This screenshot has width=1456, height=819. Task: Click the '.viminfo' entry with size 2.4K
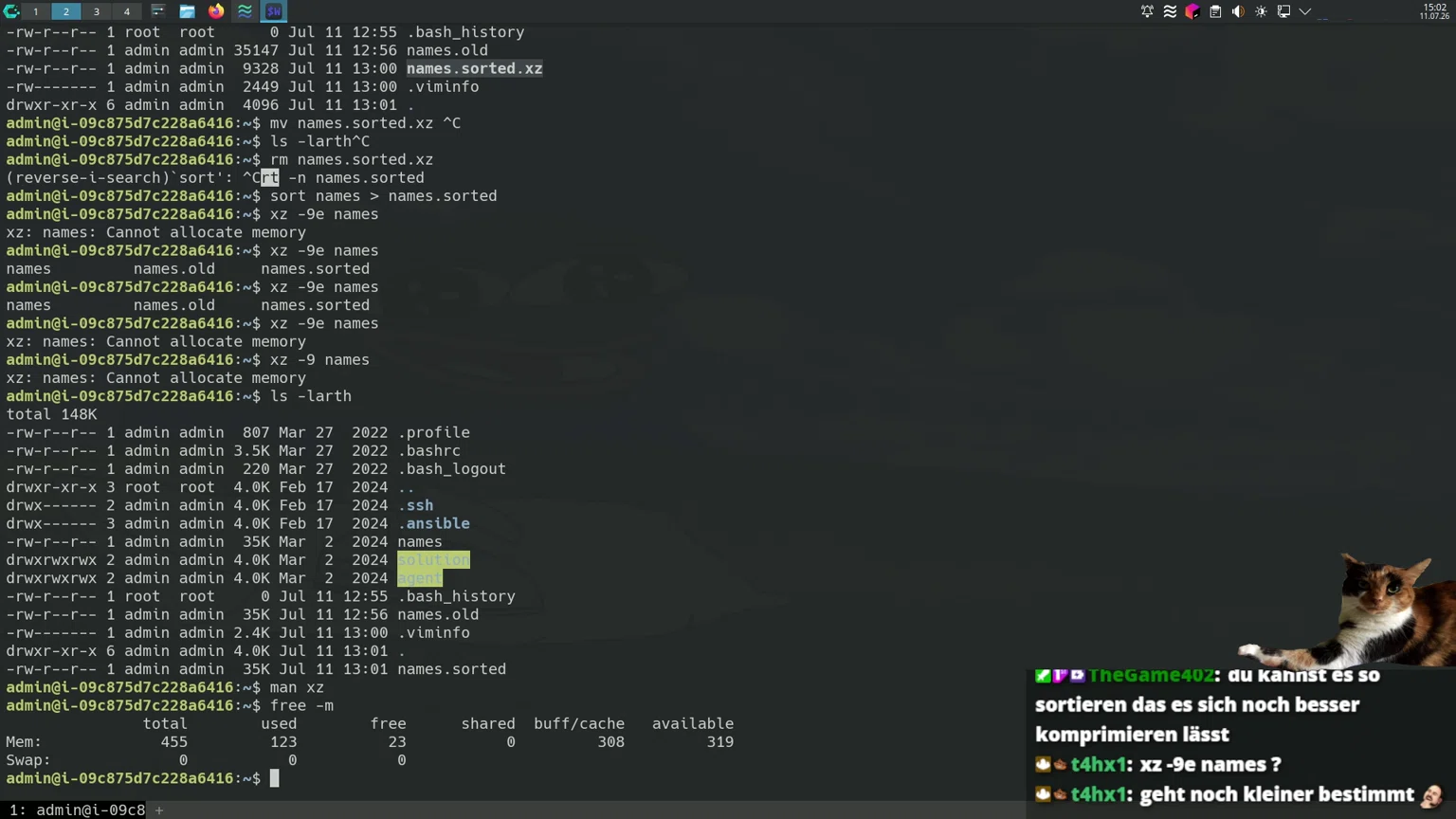tap(433, 632)
